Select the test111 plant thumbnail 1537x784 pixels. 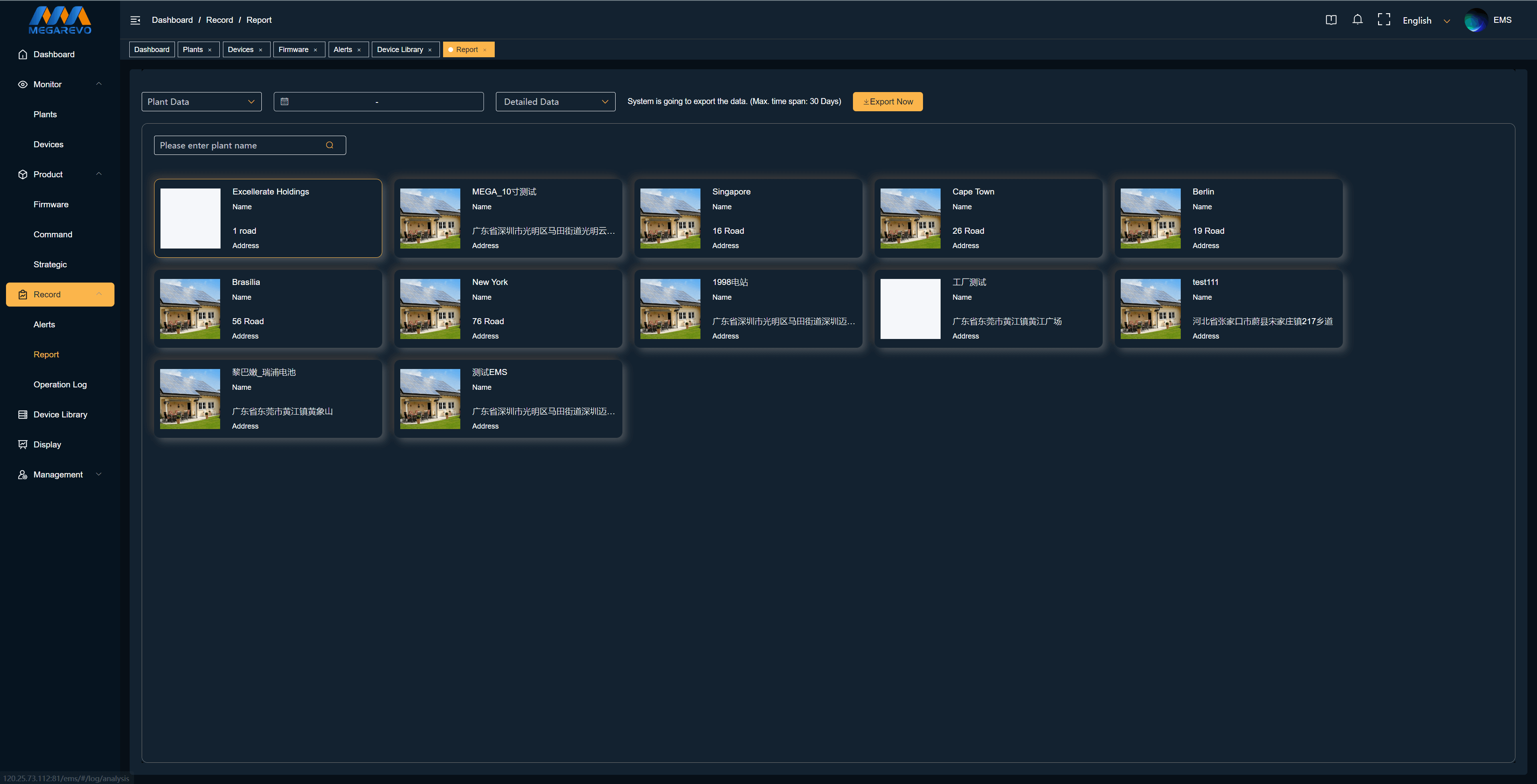pyautogui.click(x=1150, y=309)
